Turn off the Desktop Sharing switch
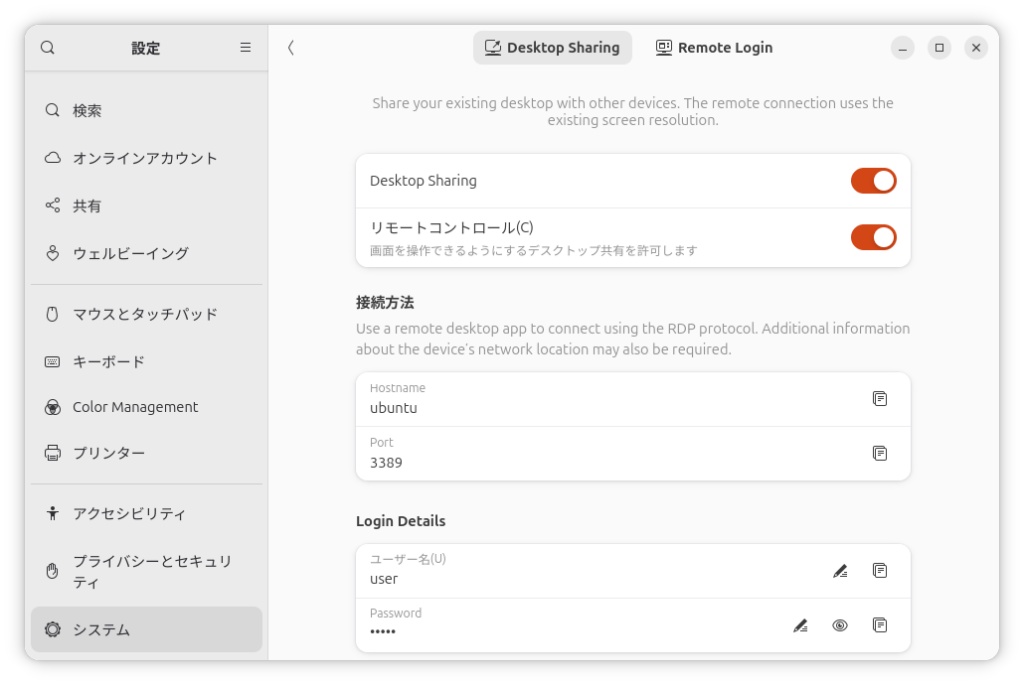This screenshot has height=685, width=1024. point(872,181)
